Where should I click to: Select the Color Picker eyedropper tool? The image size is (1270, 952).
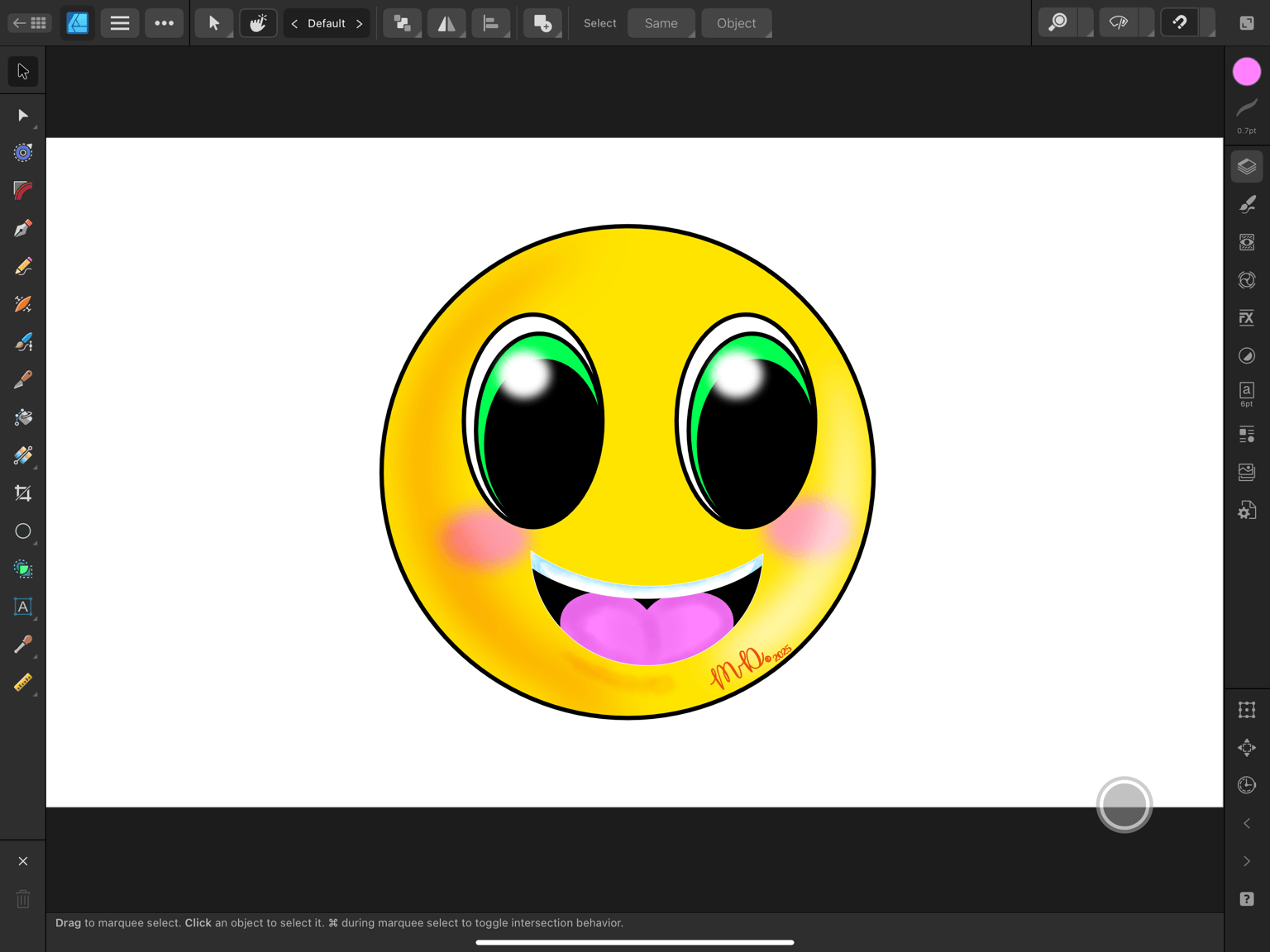pyautogui.click(x=23, y=645)
